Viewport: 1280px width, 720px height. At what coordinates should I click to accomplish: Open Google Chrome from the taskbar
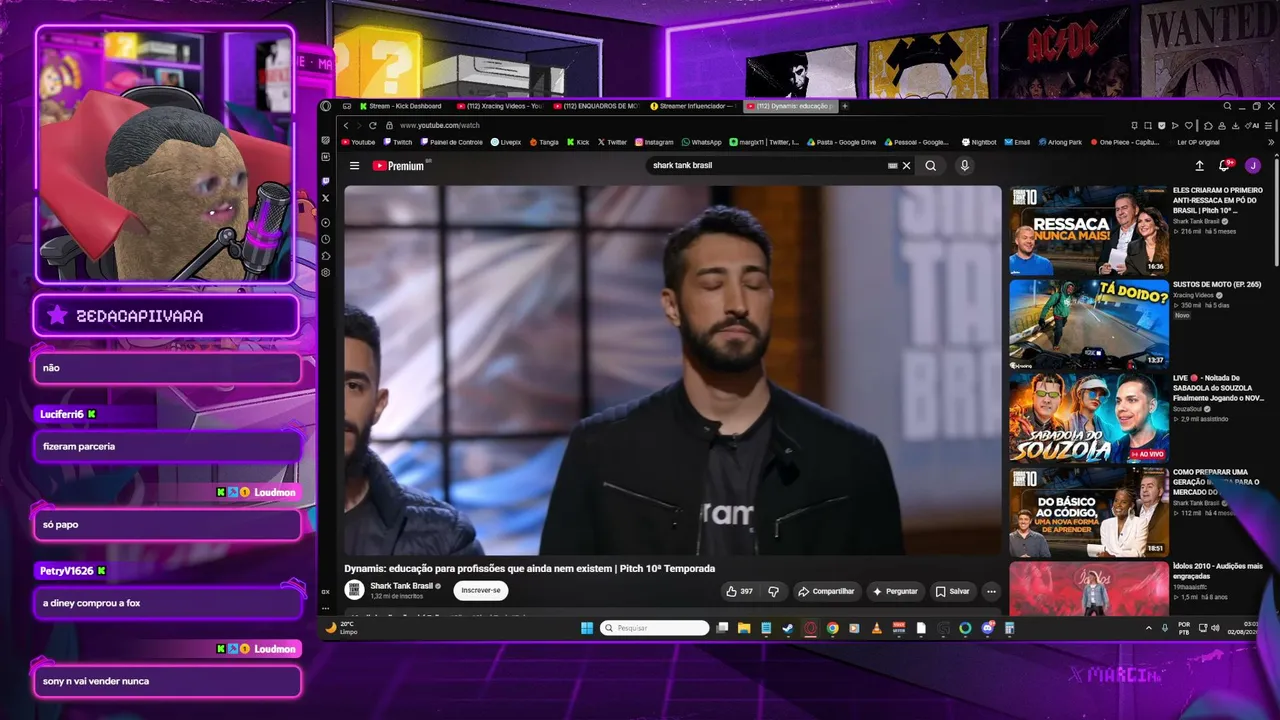[832, 628]
